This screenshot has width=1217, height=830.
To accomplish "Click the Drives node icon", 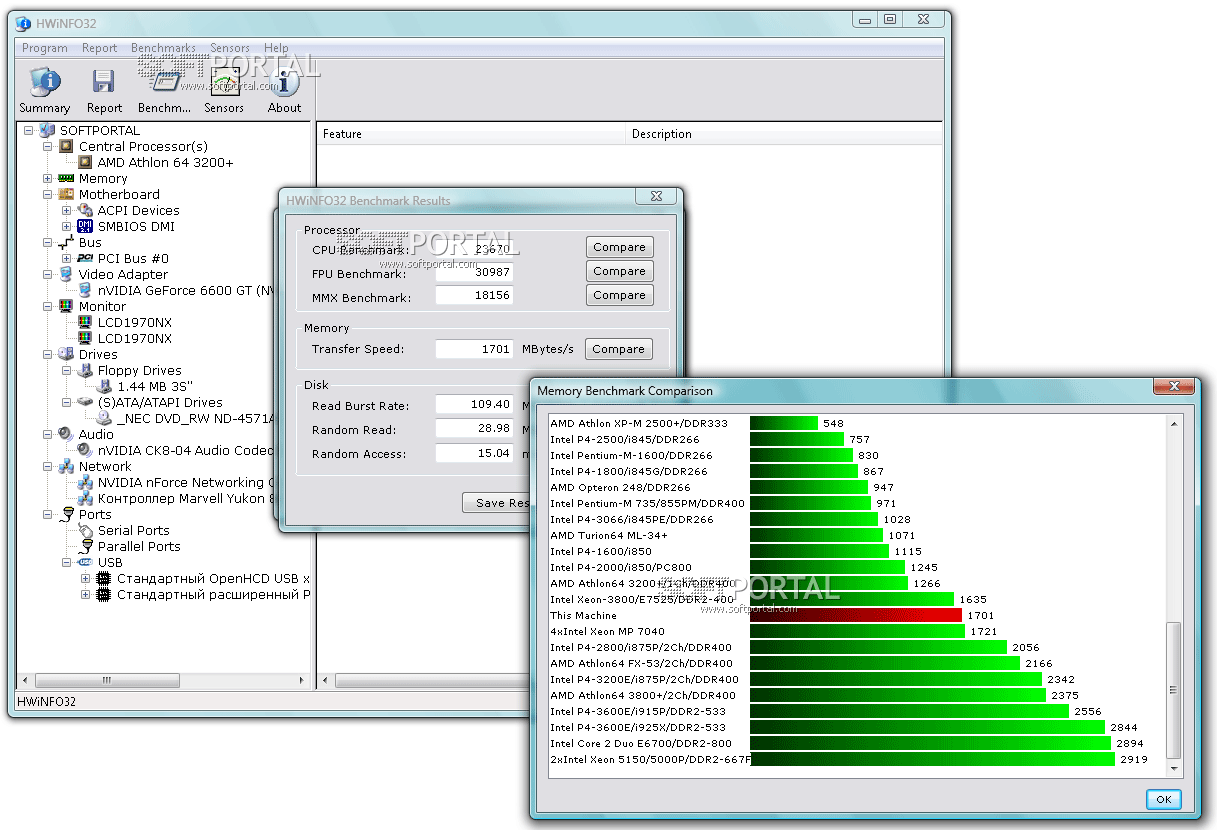I will pyautogui.click(x=66, y=354).
